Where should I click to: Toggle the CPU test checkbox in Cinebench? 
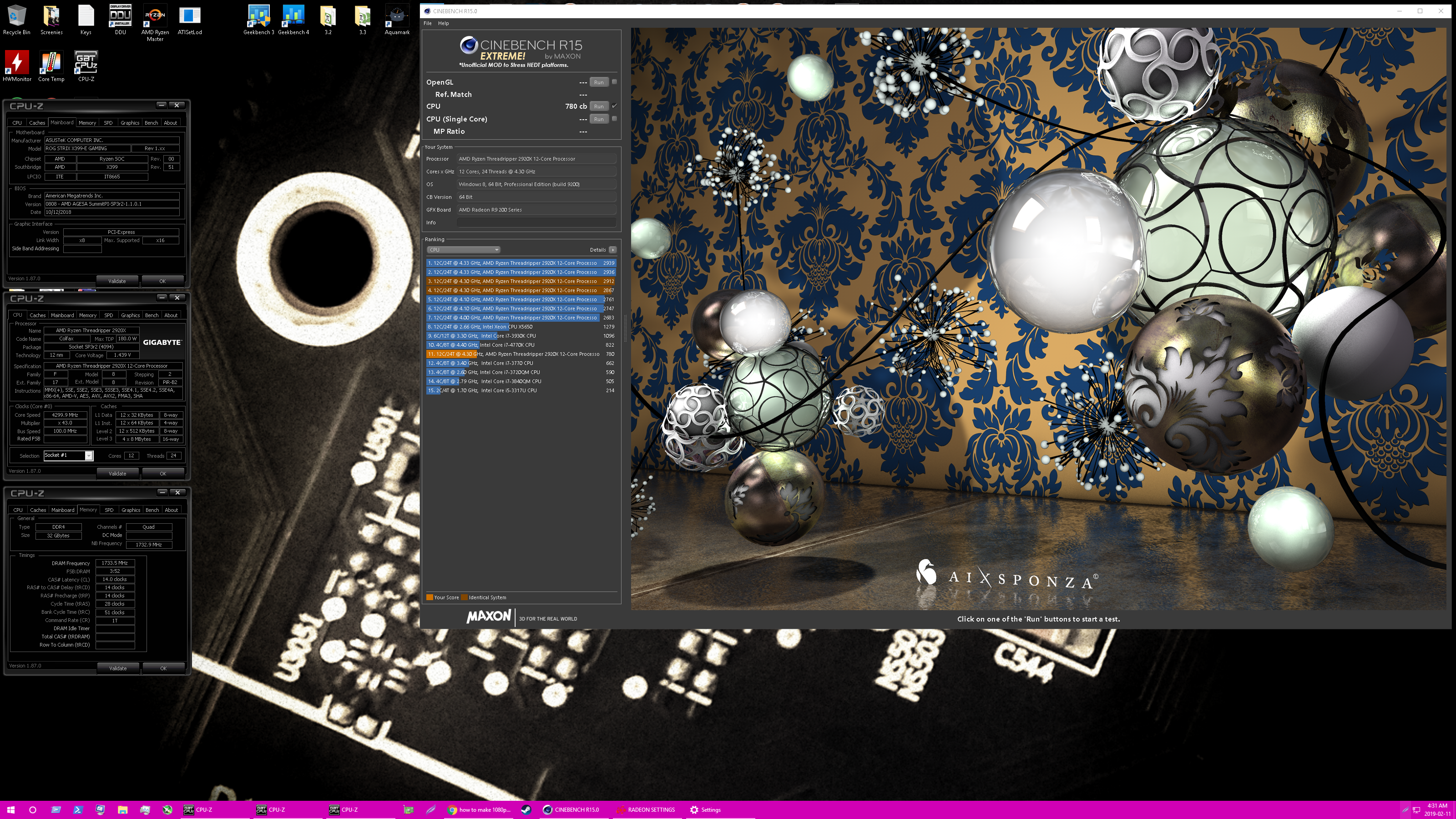[614, 106]
